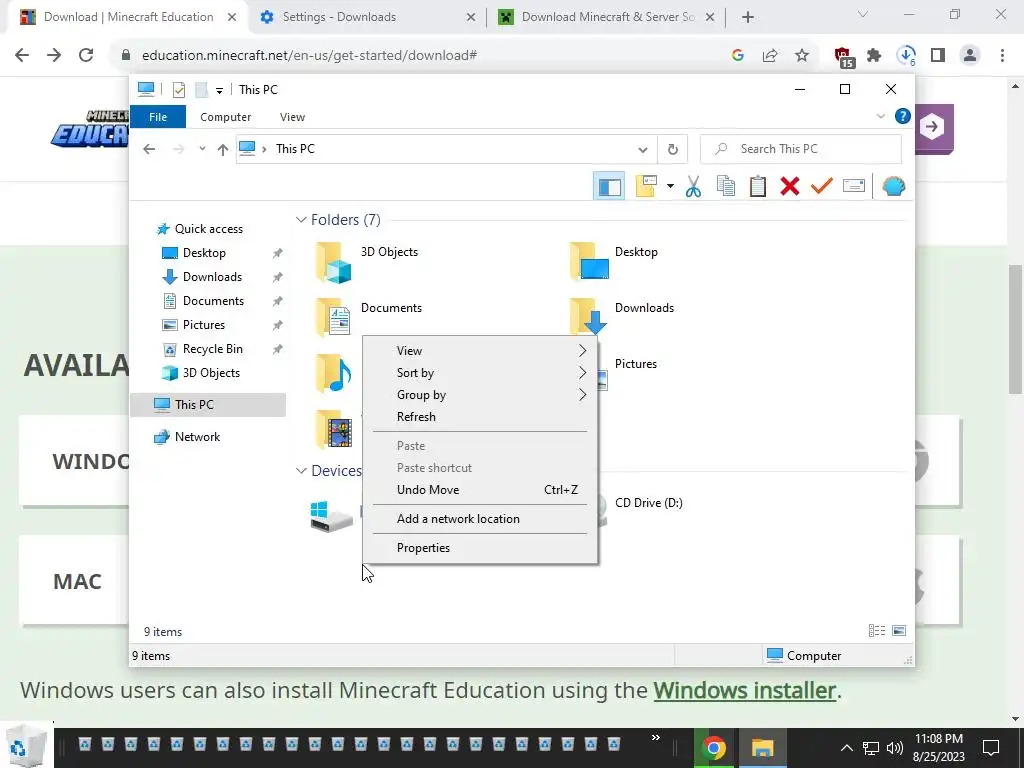Open a new Chrome tab

[748, 18]
